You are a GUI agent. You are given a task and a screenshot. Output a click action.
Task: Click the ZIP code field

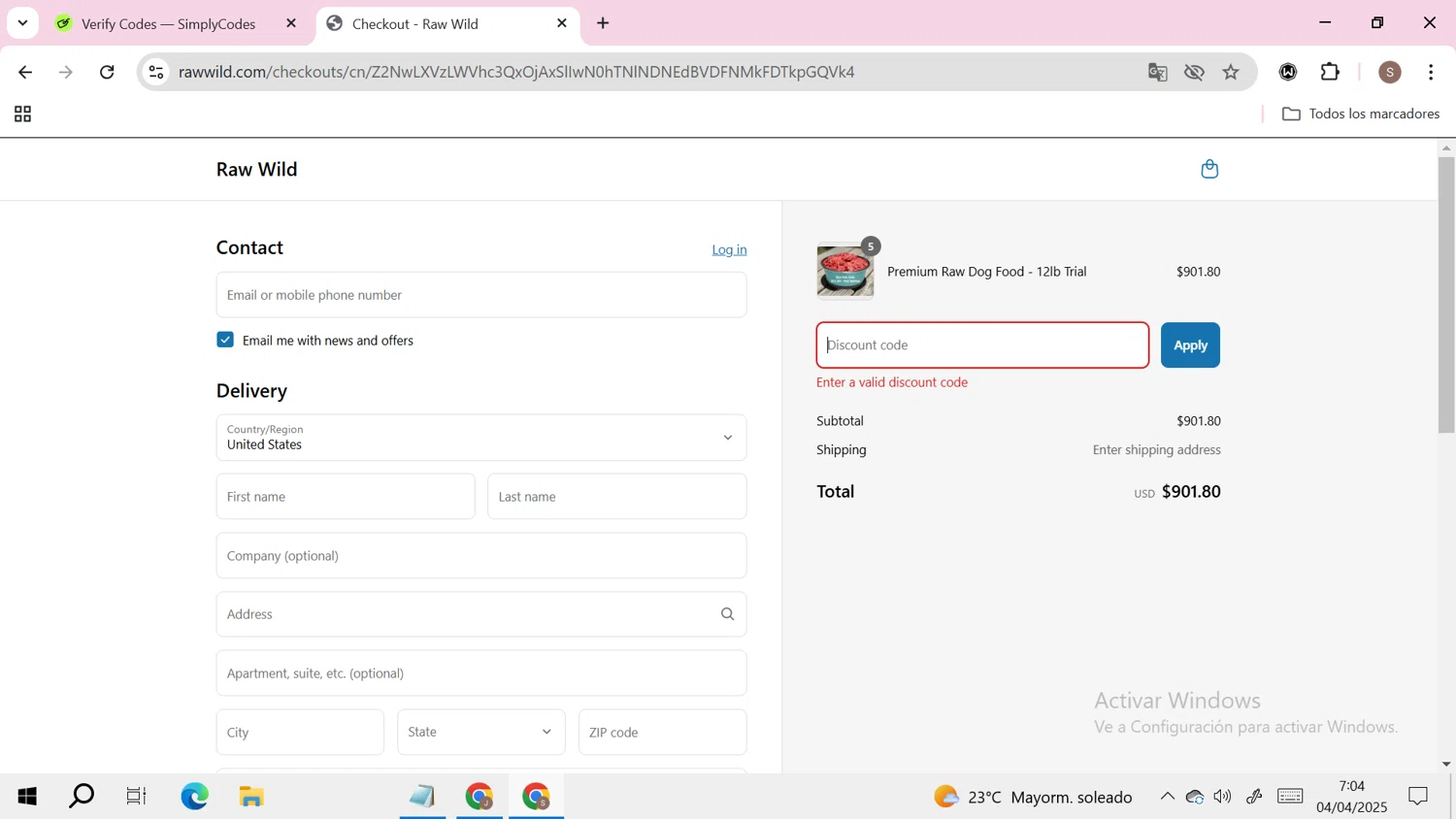663,732
